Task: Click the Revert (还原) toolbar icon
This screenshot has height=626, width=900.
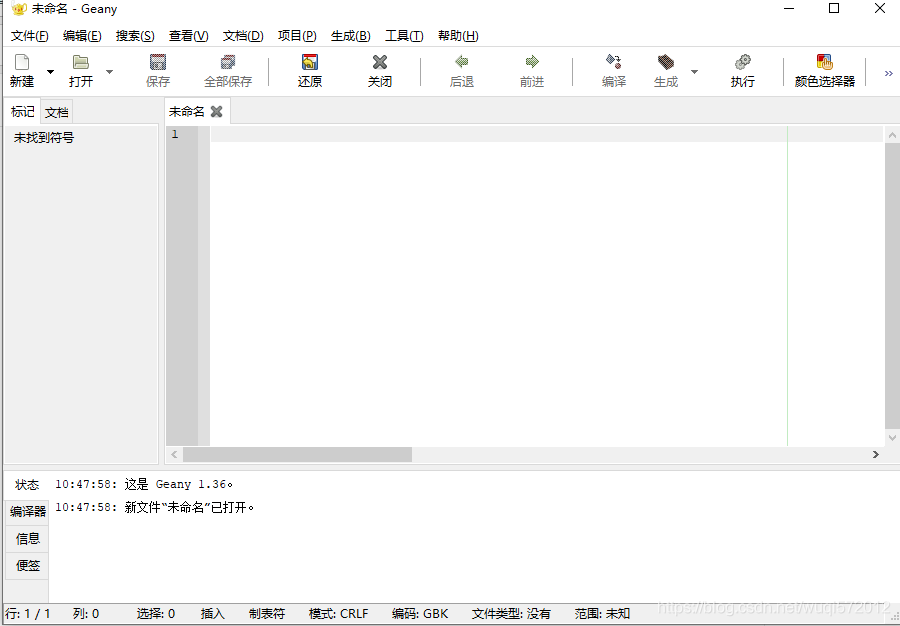Action: tap(310, 62)
